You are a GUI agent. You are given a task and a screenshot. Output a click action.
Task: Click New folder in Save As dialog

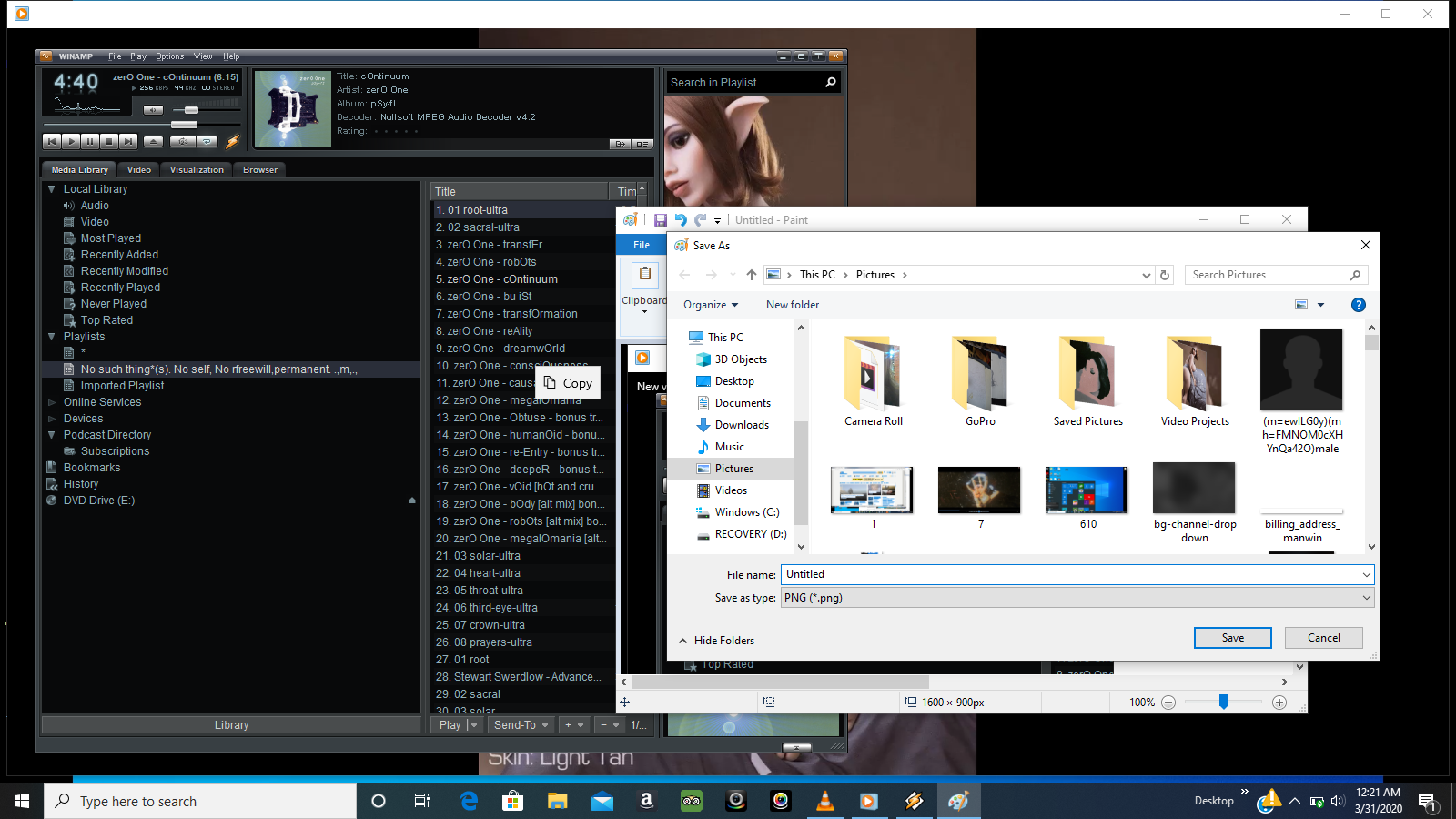(x=793, y=305)
